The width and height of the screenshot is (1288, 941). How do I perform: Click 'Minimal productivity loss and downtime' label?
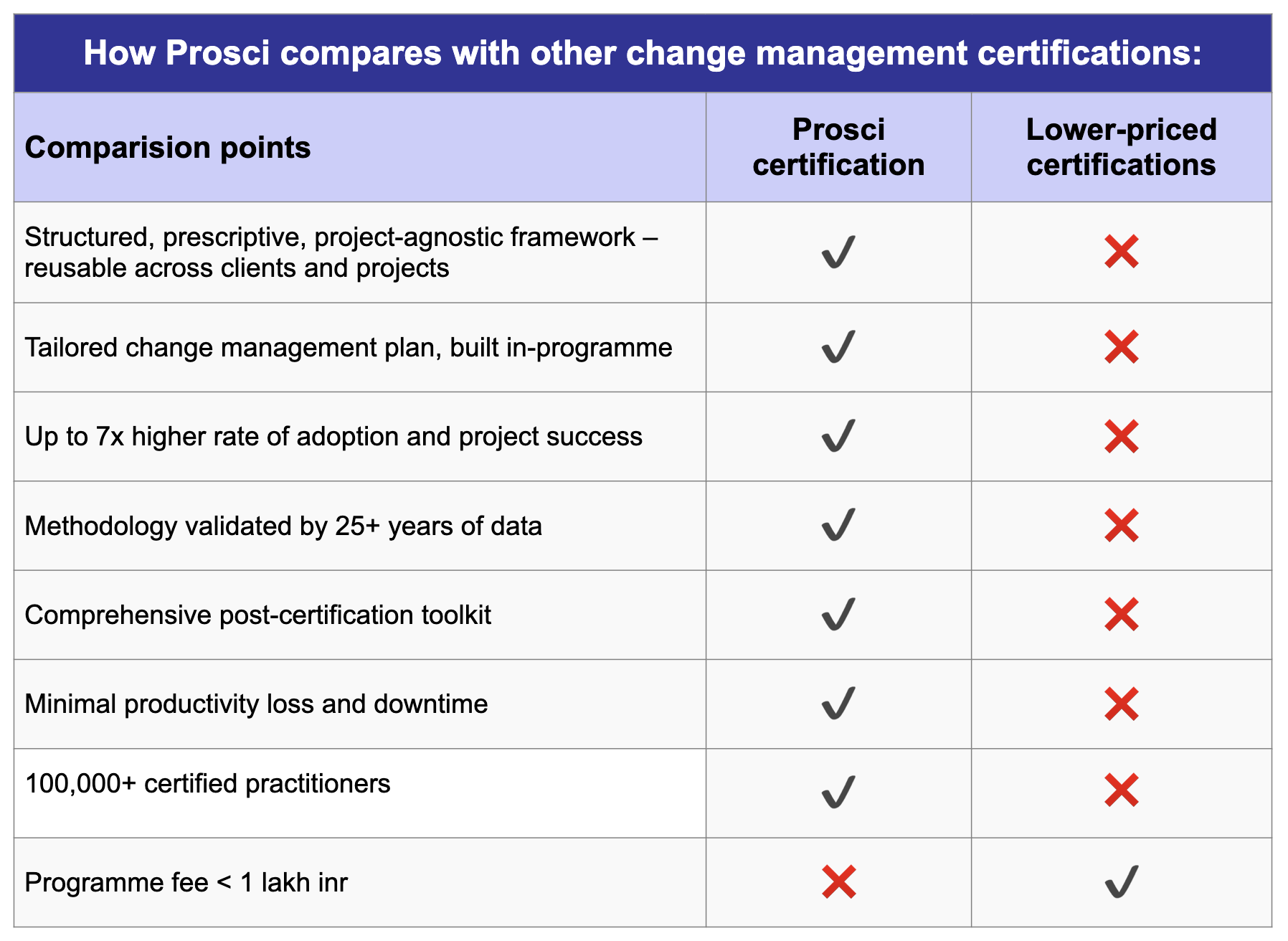pyautogui.click(x=256, y=704)
